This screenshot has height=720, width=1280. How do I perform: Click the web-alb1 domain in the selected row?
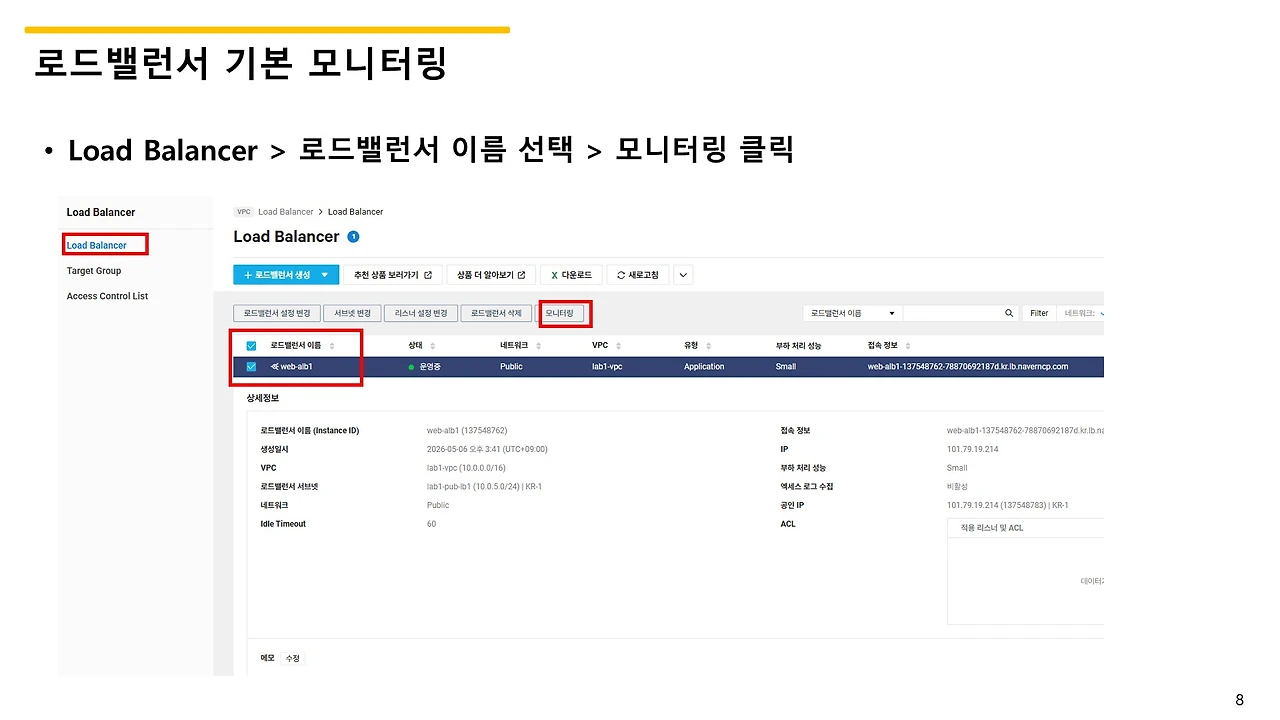pos(968,367)
